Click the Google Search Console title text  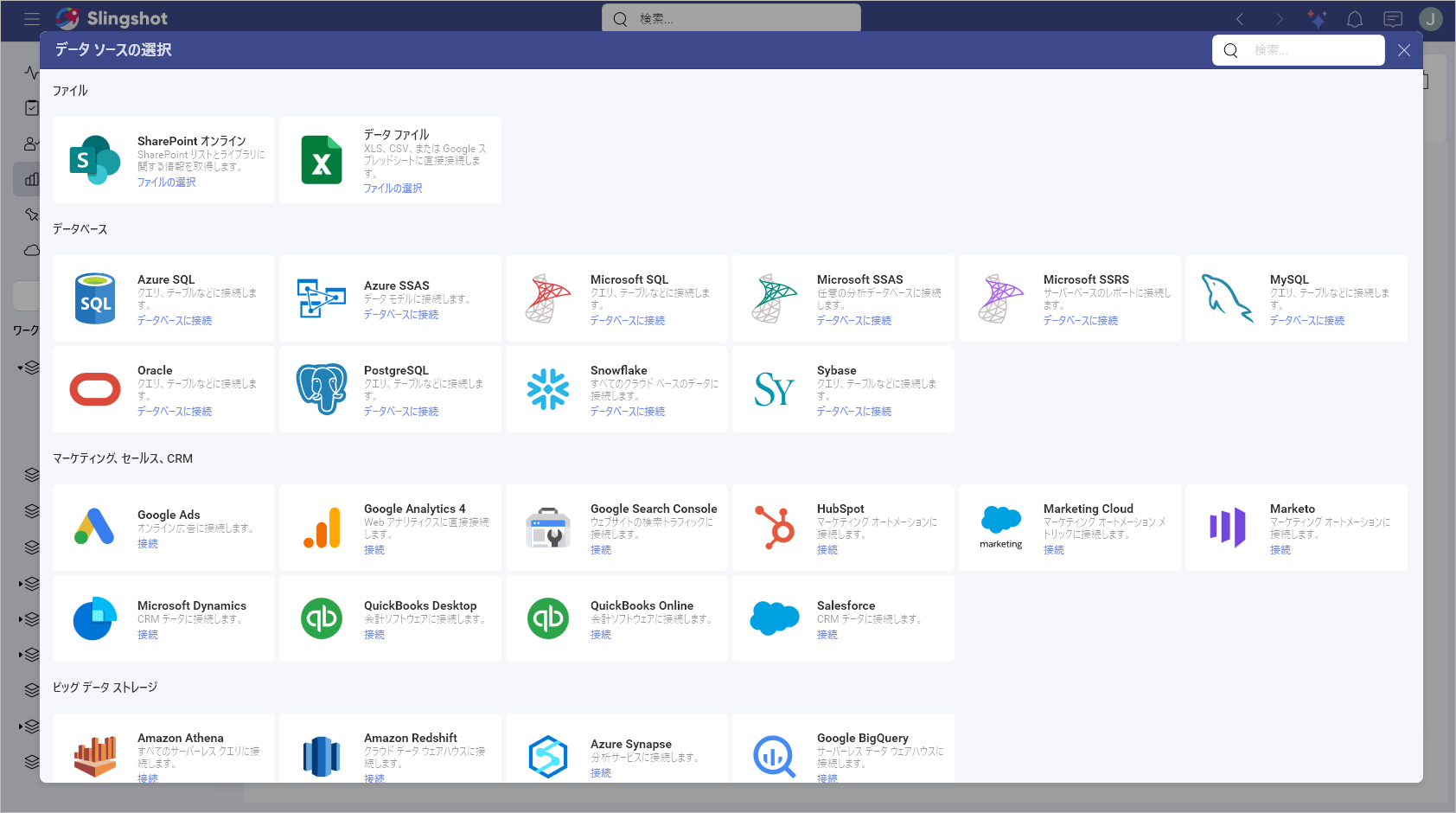654,509
